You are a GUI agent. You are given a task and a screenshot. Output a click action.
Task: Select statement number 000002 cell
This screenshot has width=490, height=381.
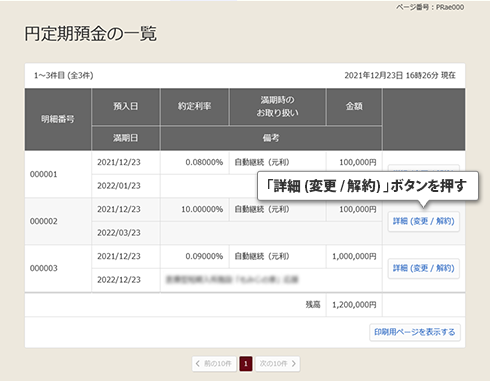(58, 221)
